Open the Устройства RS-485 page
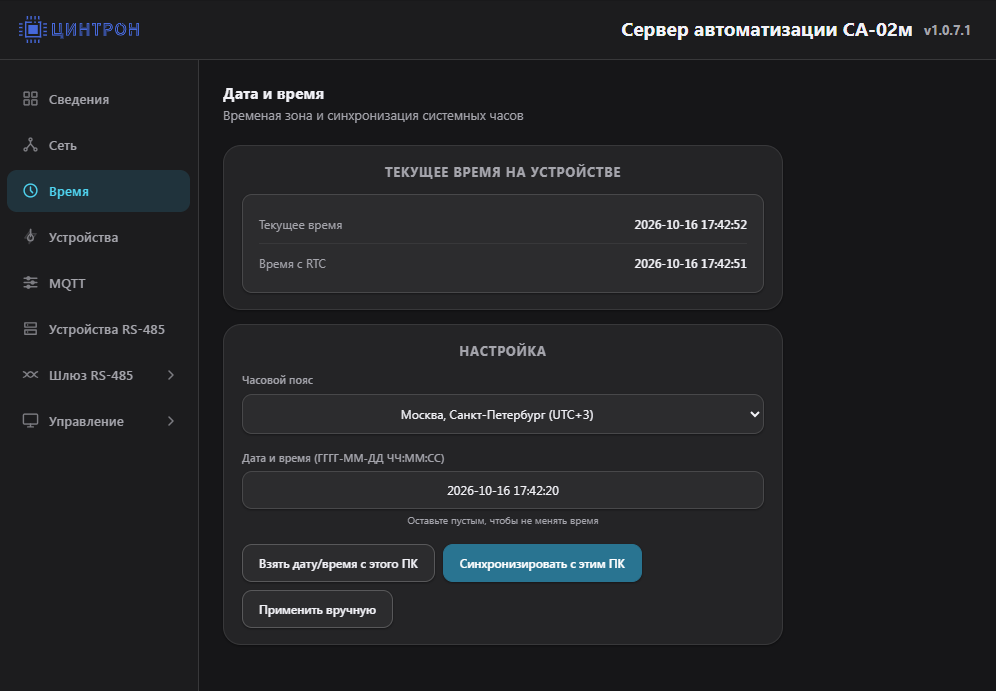Screen dimensions: 996x691 click(98, 329)
